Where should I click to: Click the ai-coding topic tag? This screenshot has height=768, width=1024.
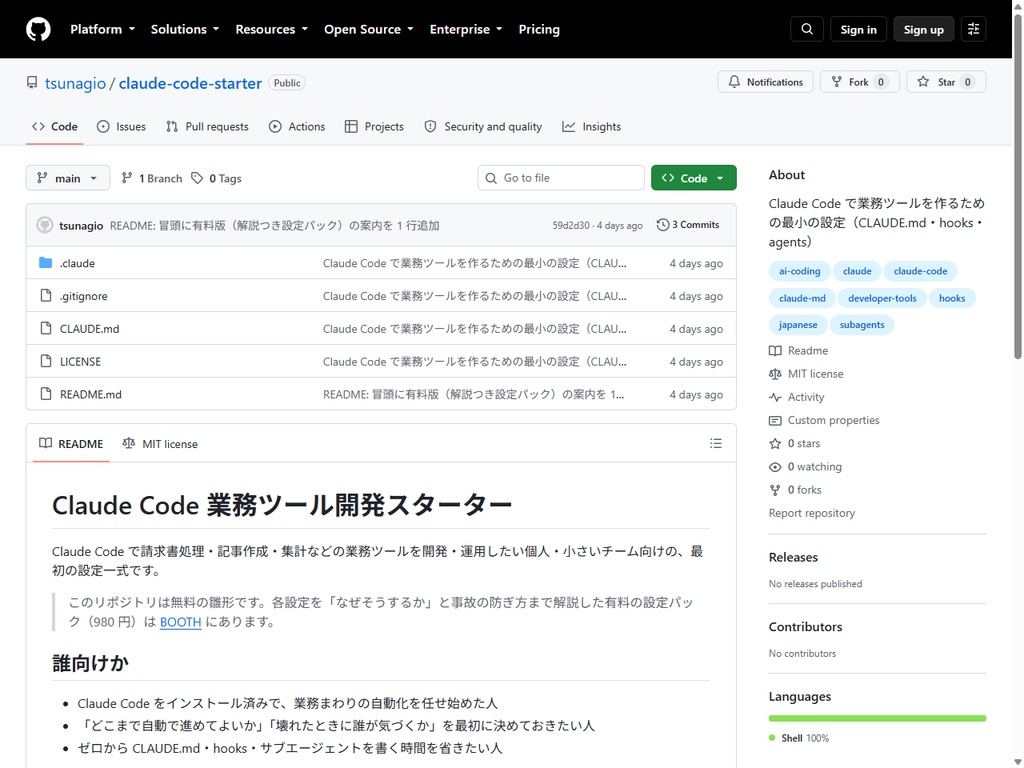pos(799,271)
